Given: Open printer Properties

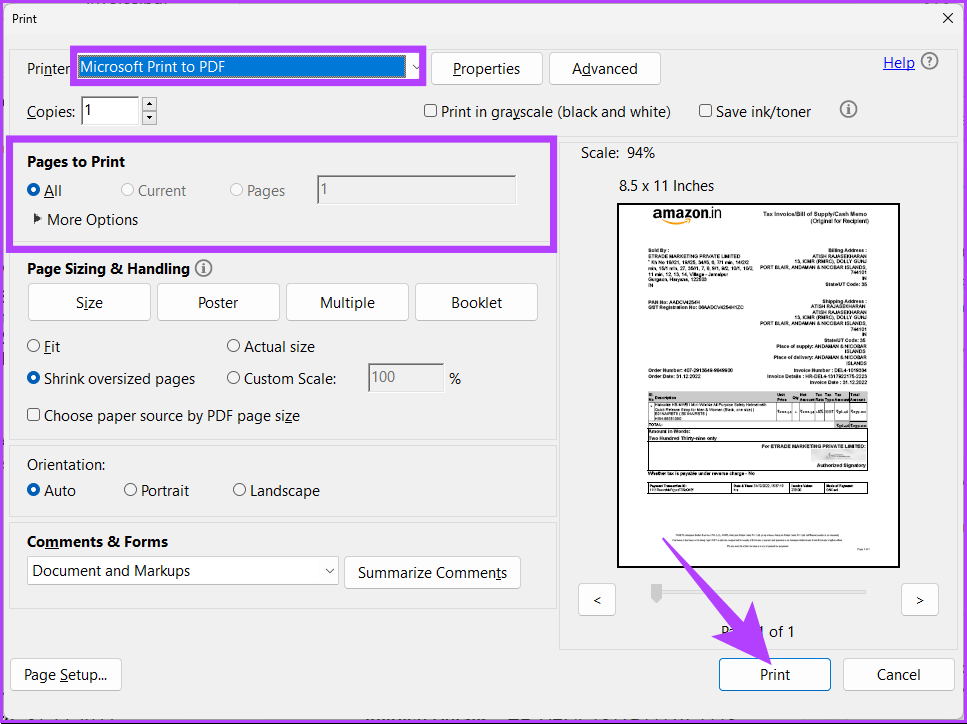Looking at the screenshot, I should [487, 68].
